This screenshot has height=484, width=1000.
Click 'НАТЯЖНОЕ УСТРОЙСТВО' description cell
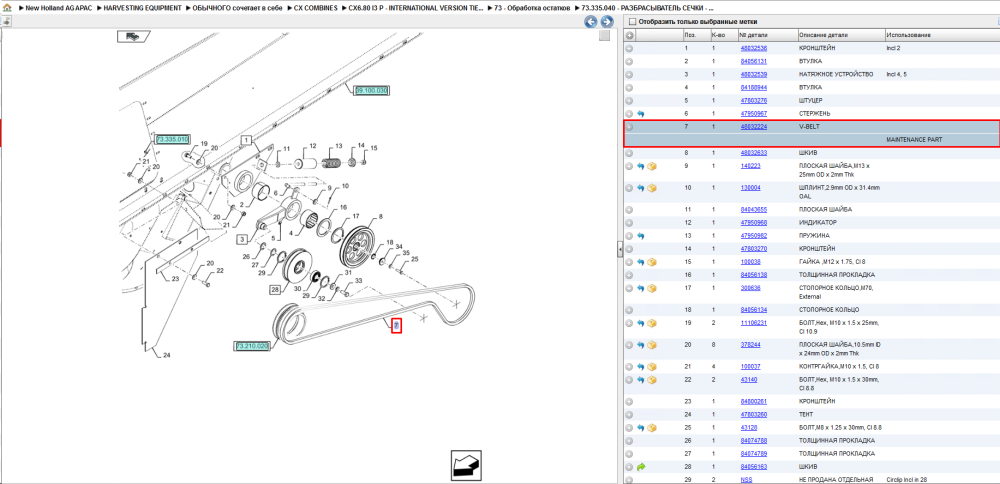pyautogui.click(x=836, y=75)
